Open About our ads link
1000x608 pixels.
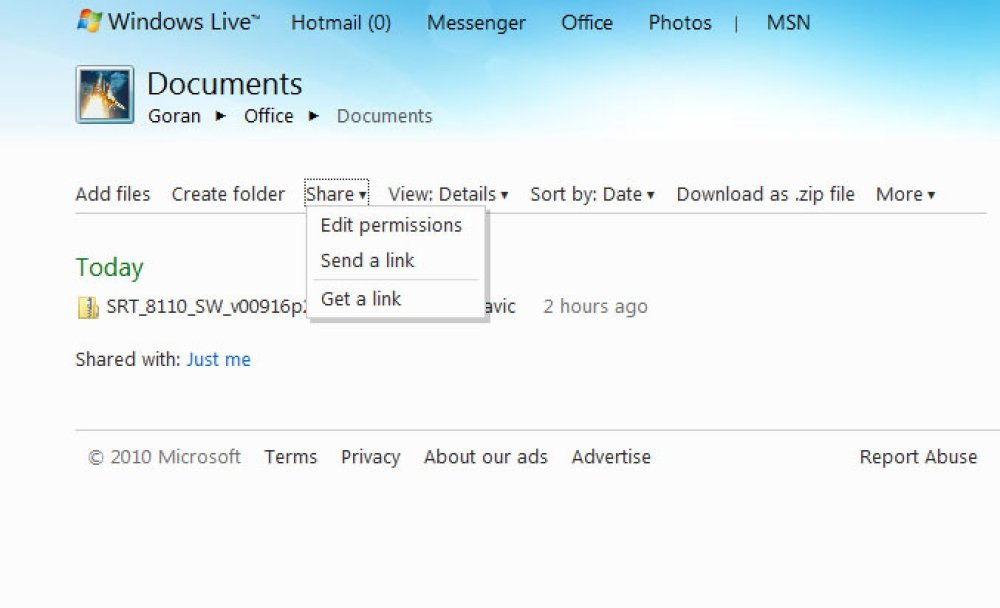coord(485,457)
